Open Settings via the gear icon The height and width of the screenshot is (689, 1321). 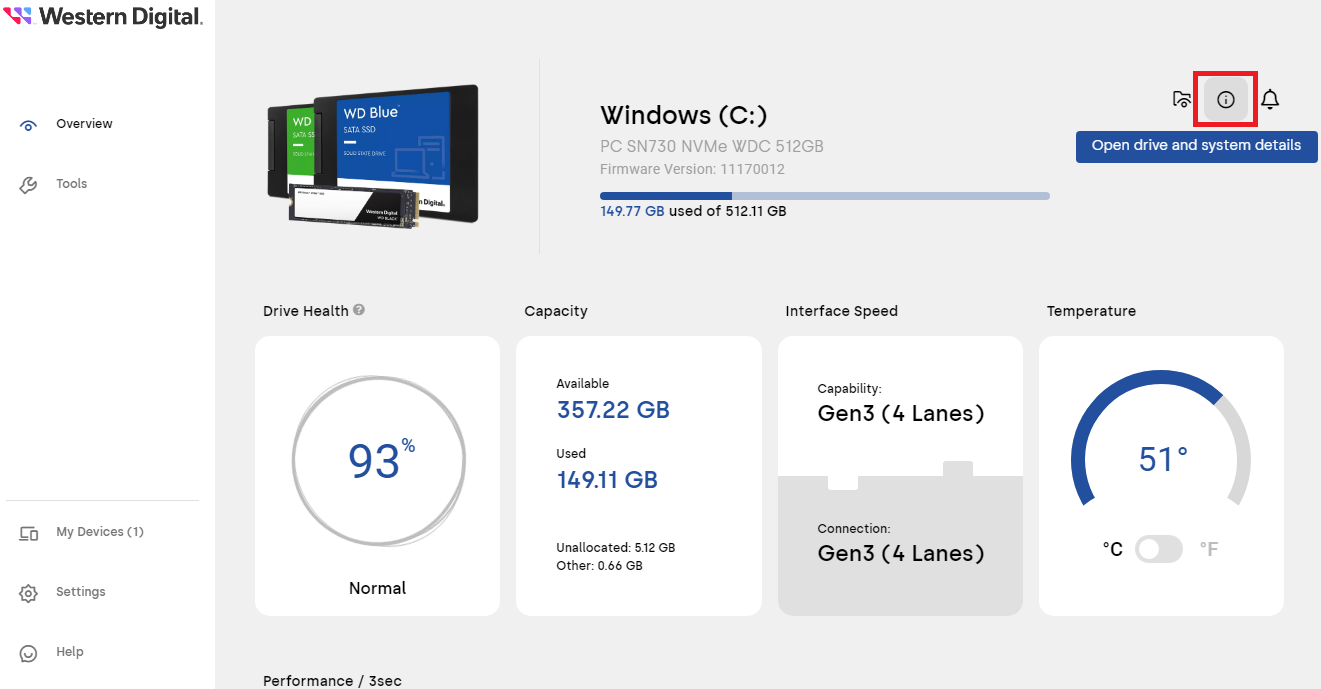pyautogui.click(x=28, y=591)
